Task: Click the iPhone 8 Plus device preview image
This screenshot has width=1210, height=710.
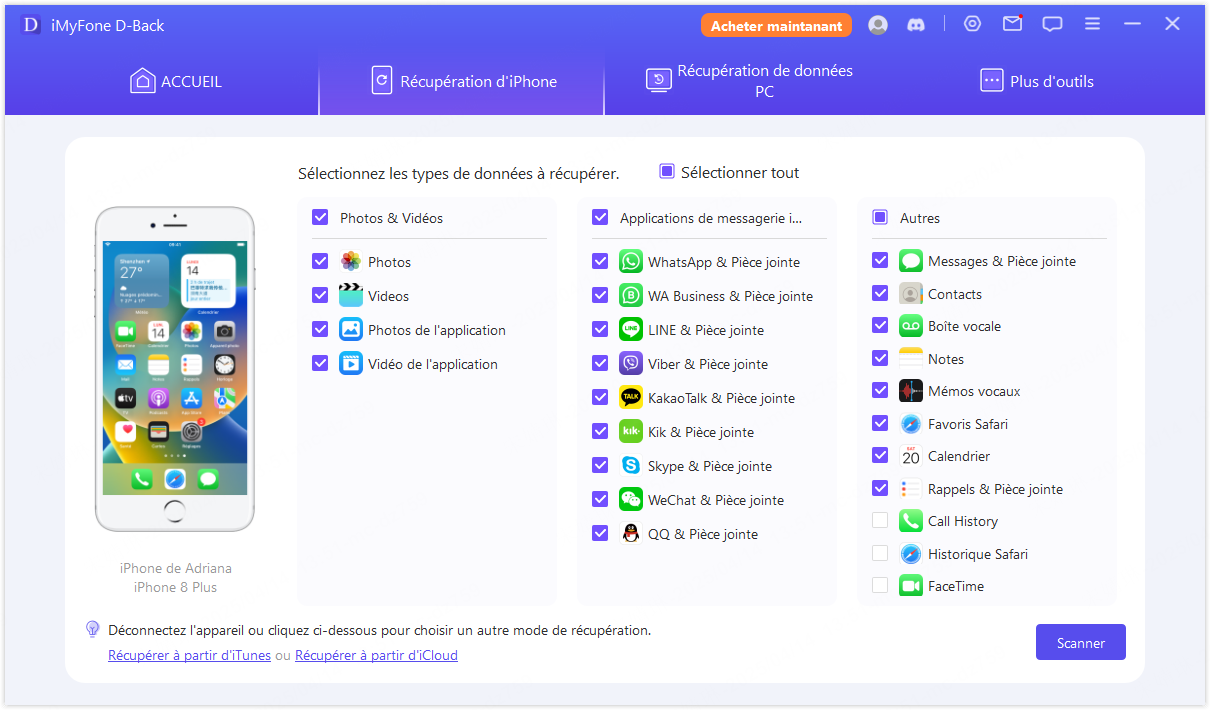Action: [175, 369]
